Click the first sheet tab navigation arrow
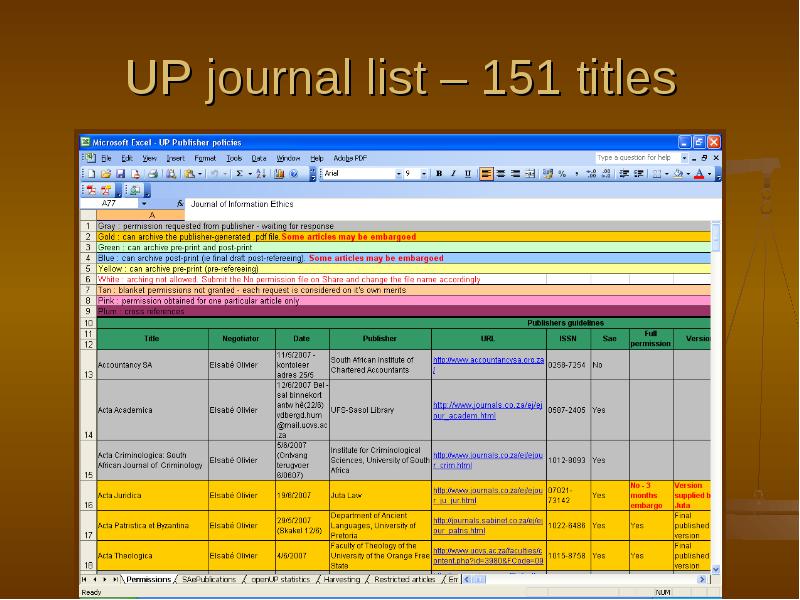 (85, 580)
